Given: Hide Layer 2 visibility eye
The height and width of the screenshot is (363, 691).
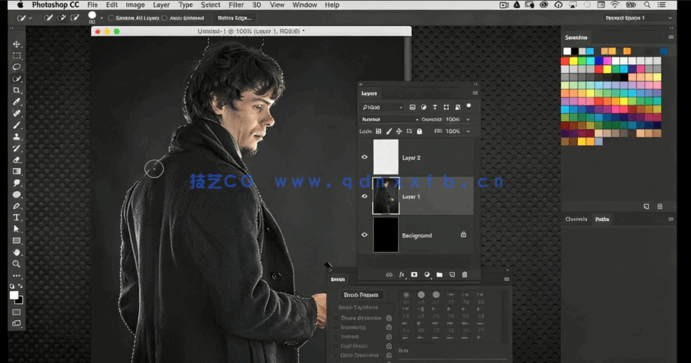Looking at the screenshot, I should click(x=364, y=157).
